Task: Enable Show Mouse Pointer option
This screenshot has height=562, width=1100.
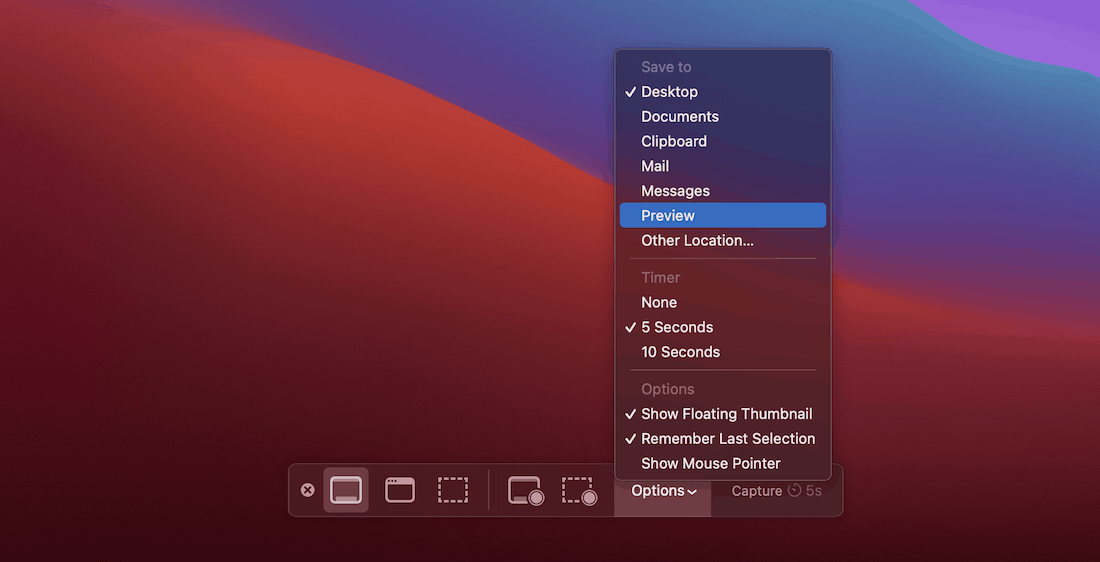Action: 710,464
